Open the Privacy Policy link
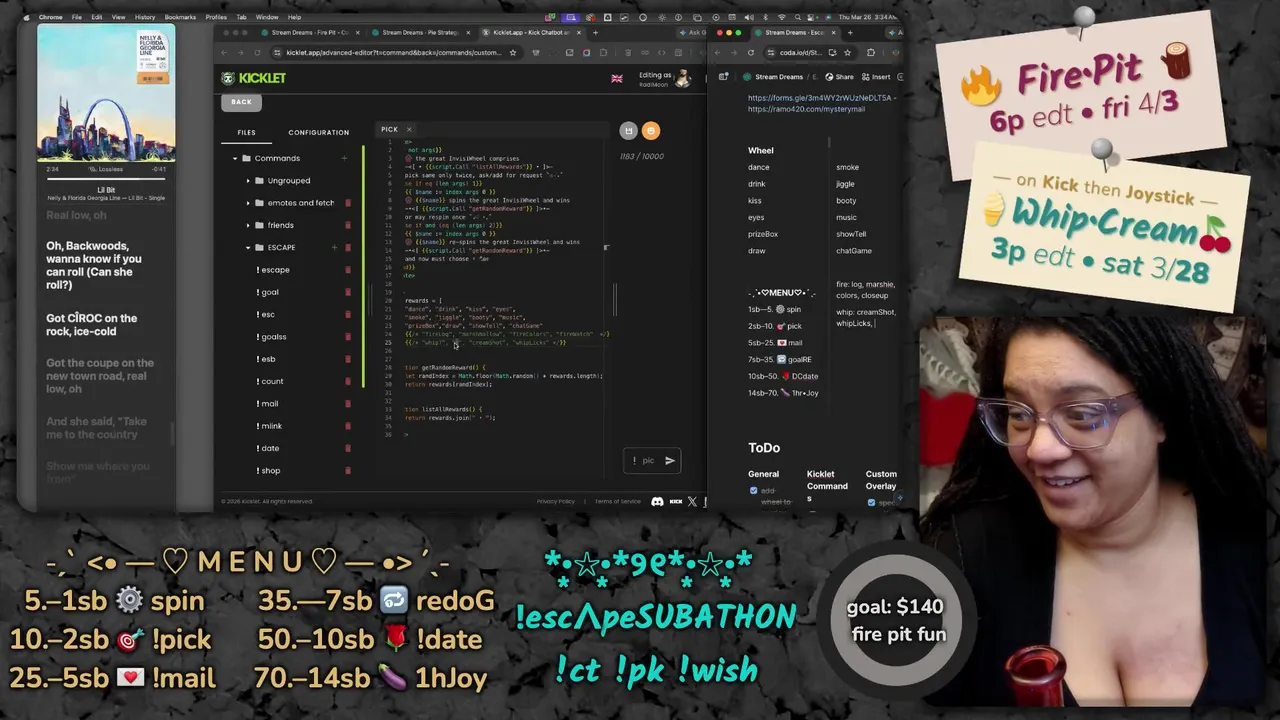1280x720 pixels. (556, 501)
